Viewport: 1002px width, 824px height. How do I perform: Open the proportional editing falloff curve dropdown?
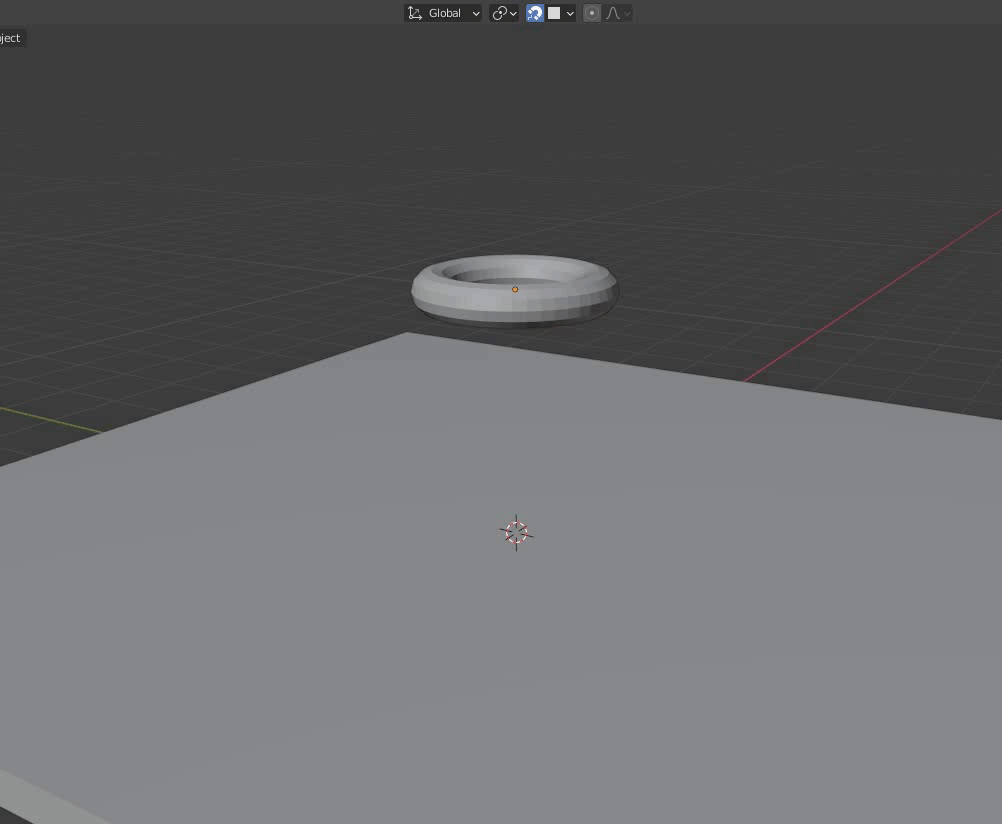click(617, 13)
